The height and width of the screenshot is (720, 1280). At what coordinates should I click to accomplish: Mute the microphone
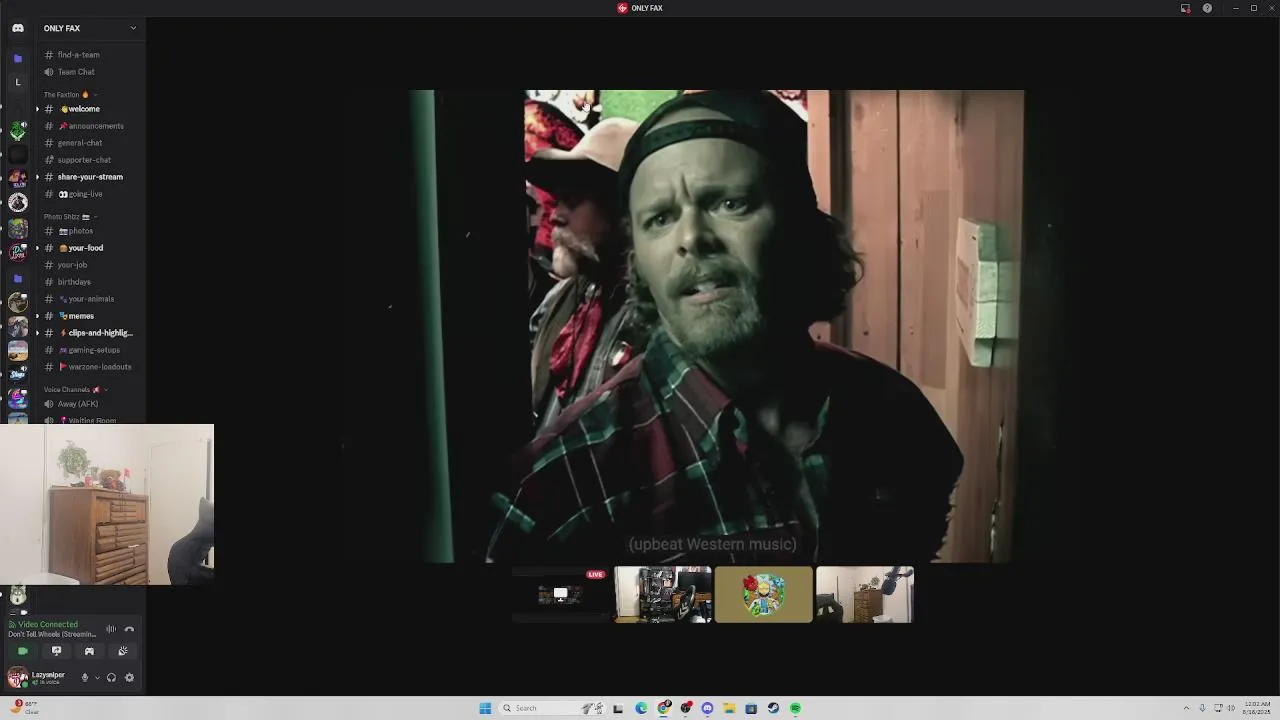[85, 677]
